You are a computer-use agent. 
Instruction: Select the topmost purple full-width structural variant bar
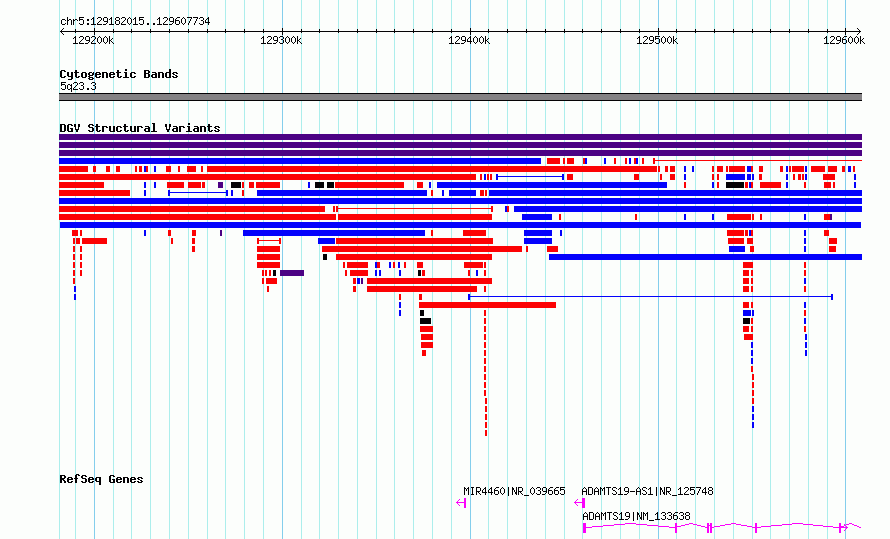coord(460,137)
